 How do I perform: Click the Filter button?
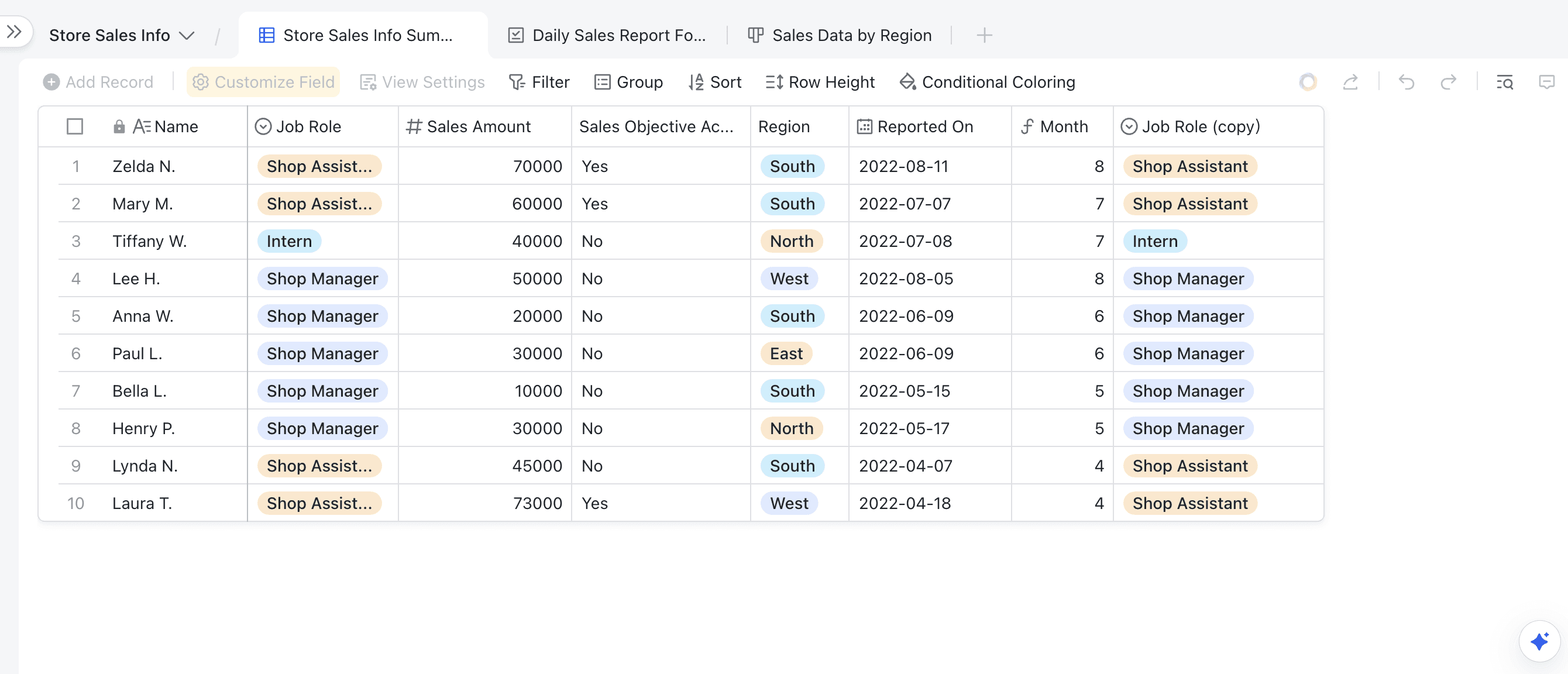(x=539, y=81)
